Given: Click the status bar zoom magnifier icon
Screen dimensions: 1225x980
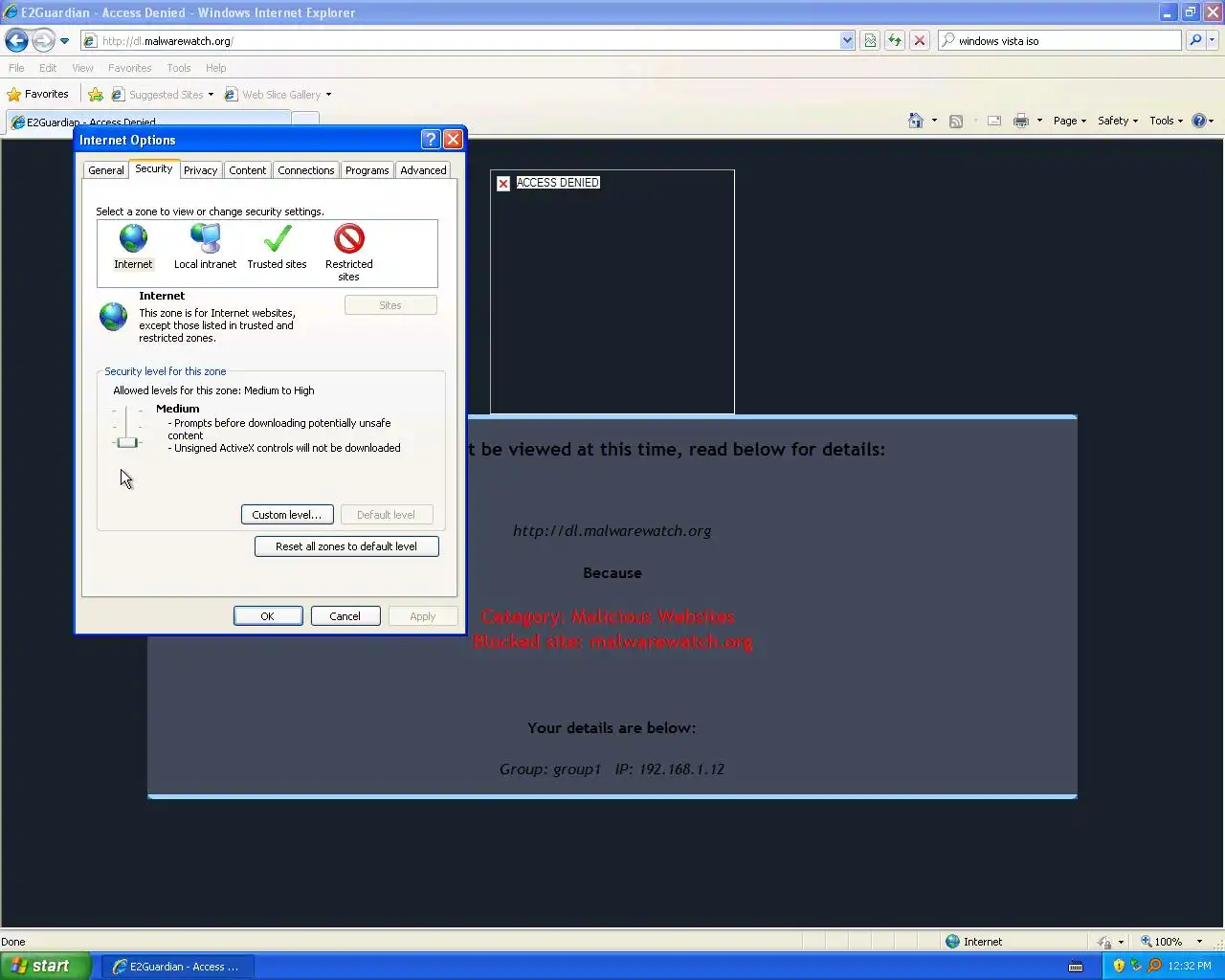Looking at the screenshot, I should [x=1146, y=942].
